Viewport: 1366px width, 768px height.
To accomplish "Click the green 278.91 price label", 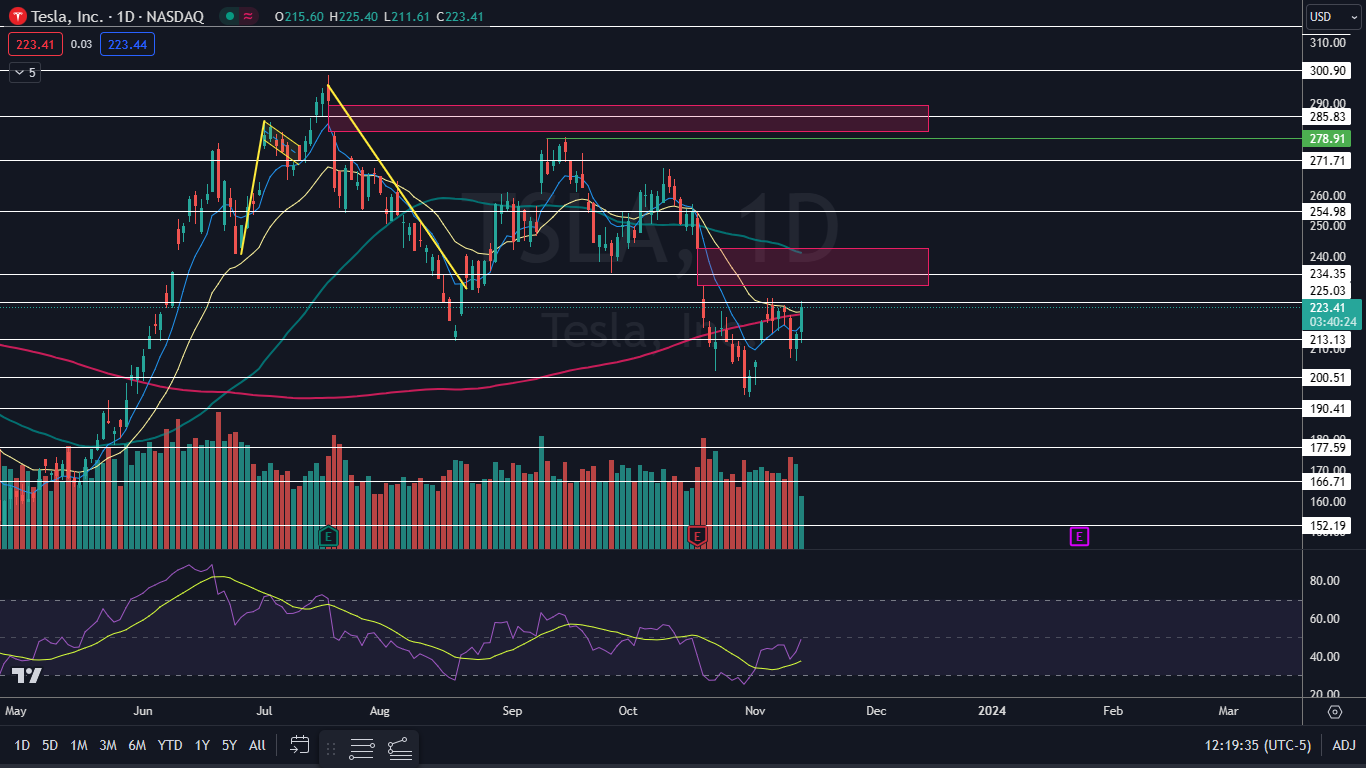I will 1328,139.
